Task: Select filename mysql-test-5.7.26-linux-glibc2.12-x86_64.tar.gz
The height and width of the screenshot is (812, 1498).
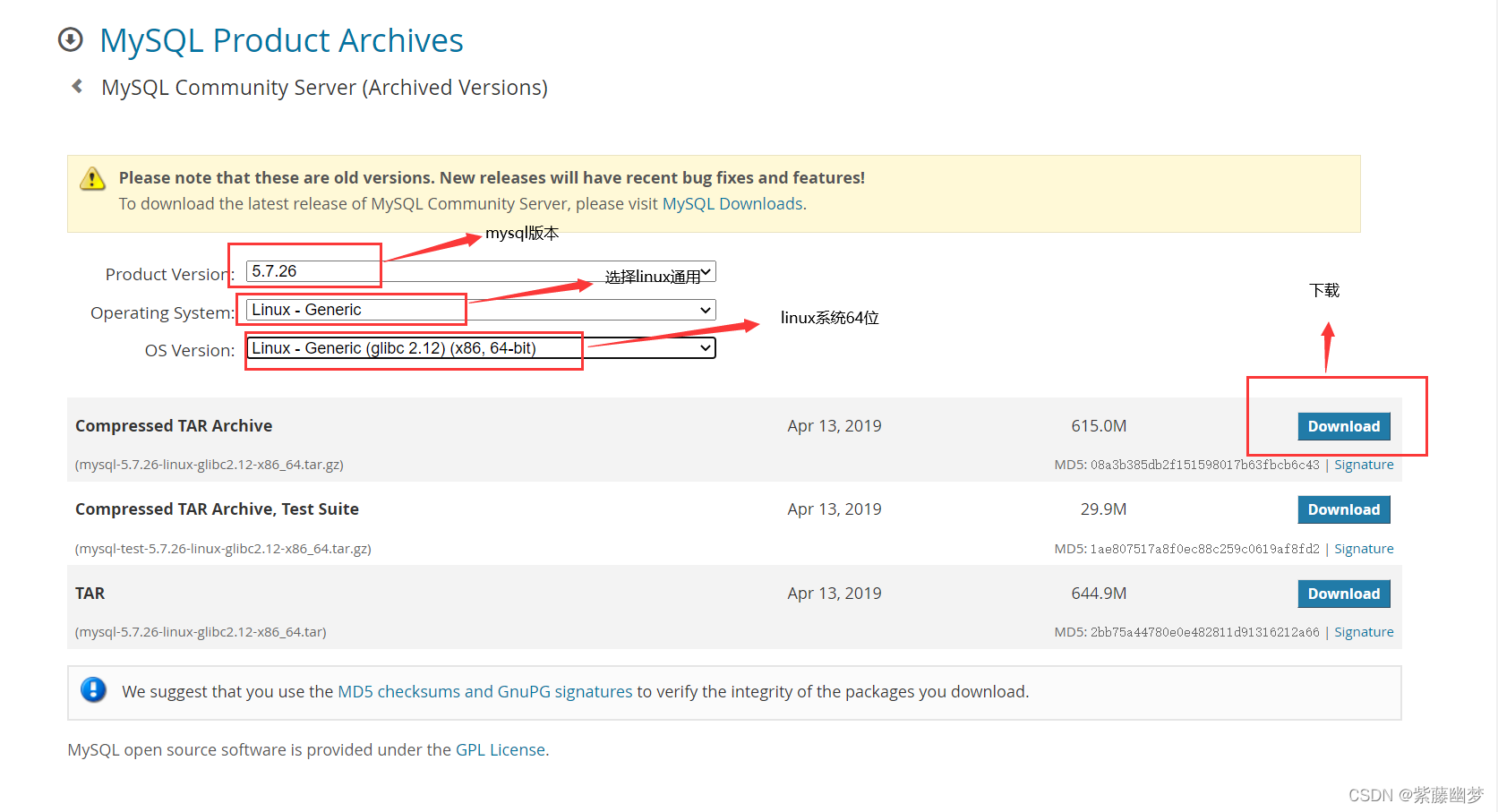Action: click(x=223, y=549)
